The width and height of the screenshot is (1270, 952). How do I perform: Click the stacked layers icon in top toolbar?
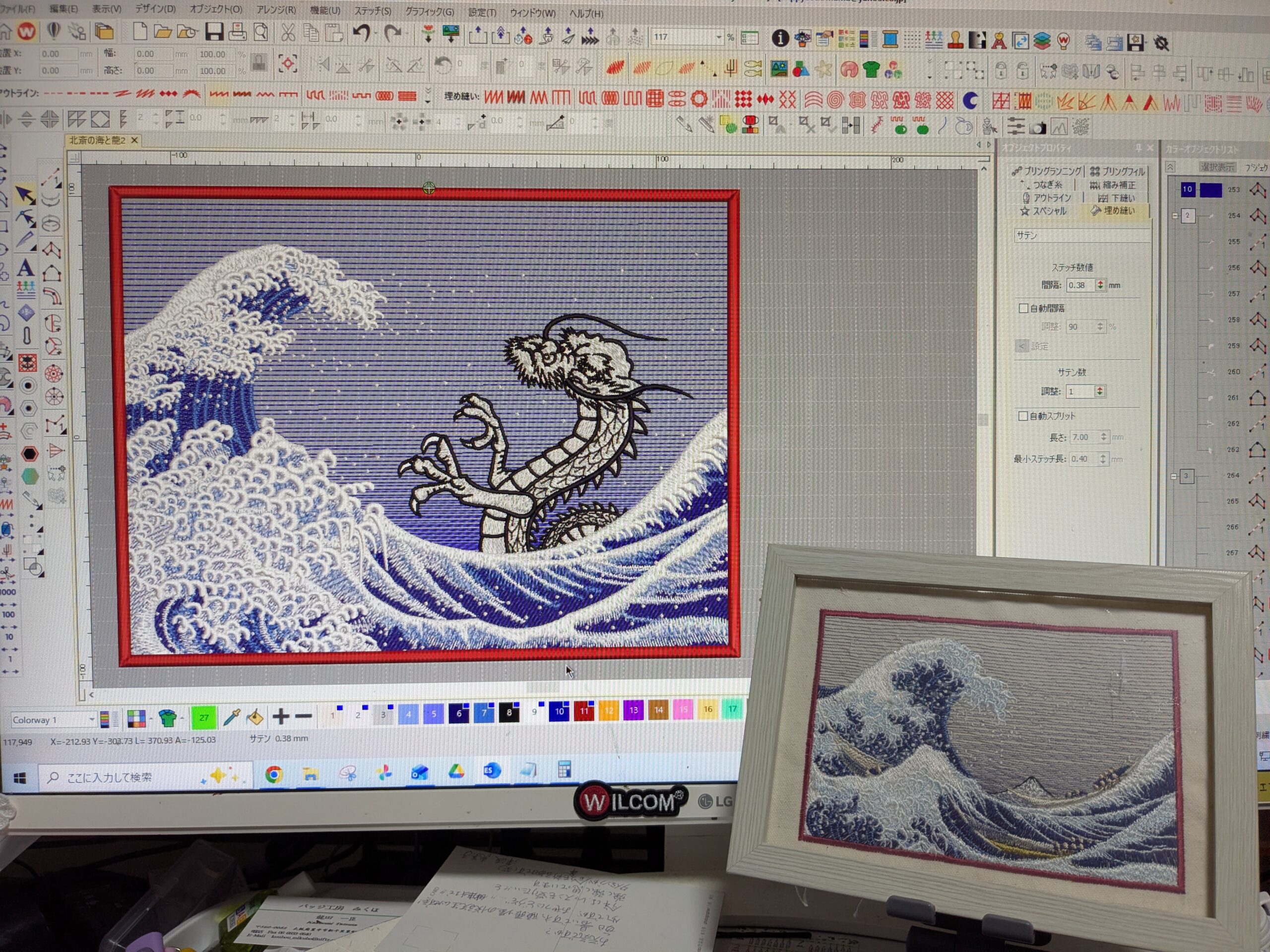click(1042, 41)
